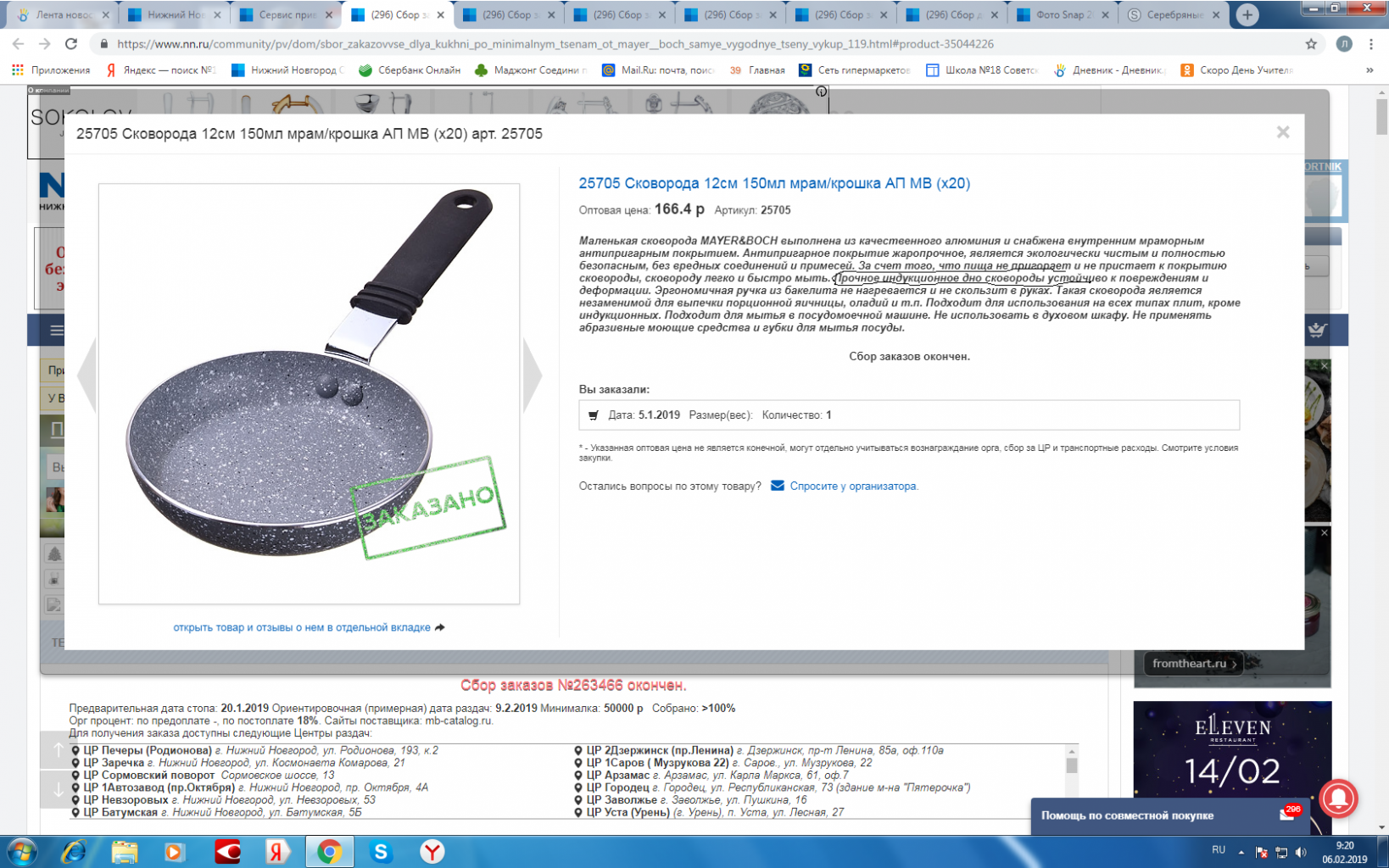
Task: Show previous product image with left arrow
Action: (86, 375)
